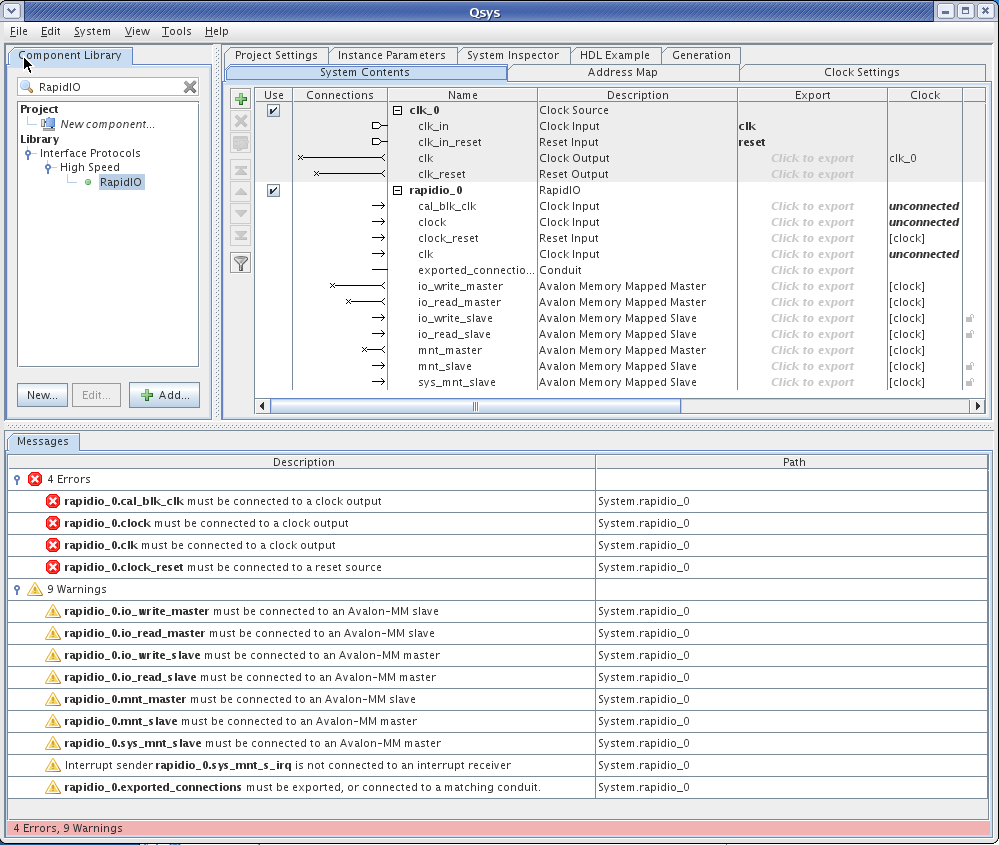This screenshot has height=845, width=999.
Task: Click the Add... button
Action: tap(164, 395)
